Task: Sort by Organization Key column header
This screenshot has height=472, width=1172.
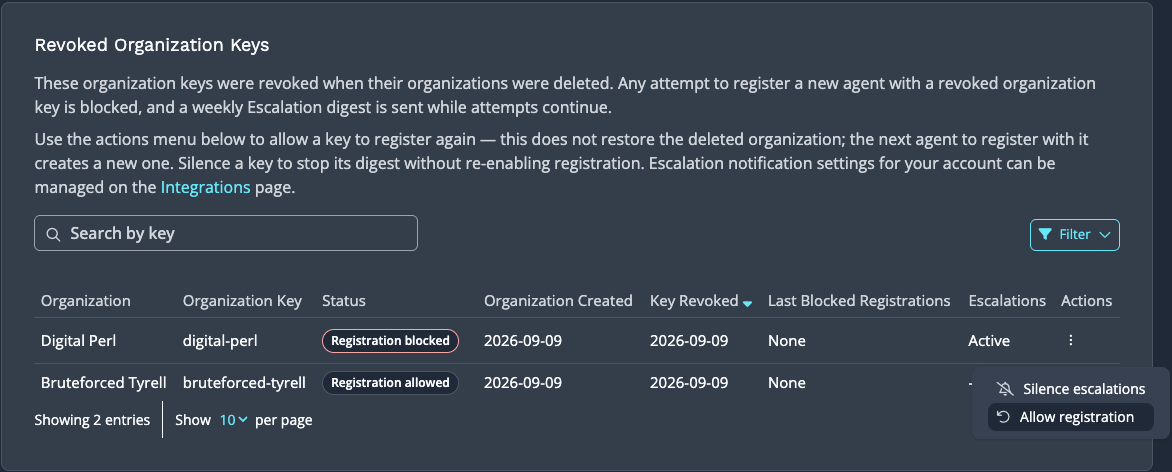Action: click(x=242, y=301)
